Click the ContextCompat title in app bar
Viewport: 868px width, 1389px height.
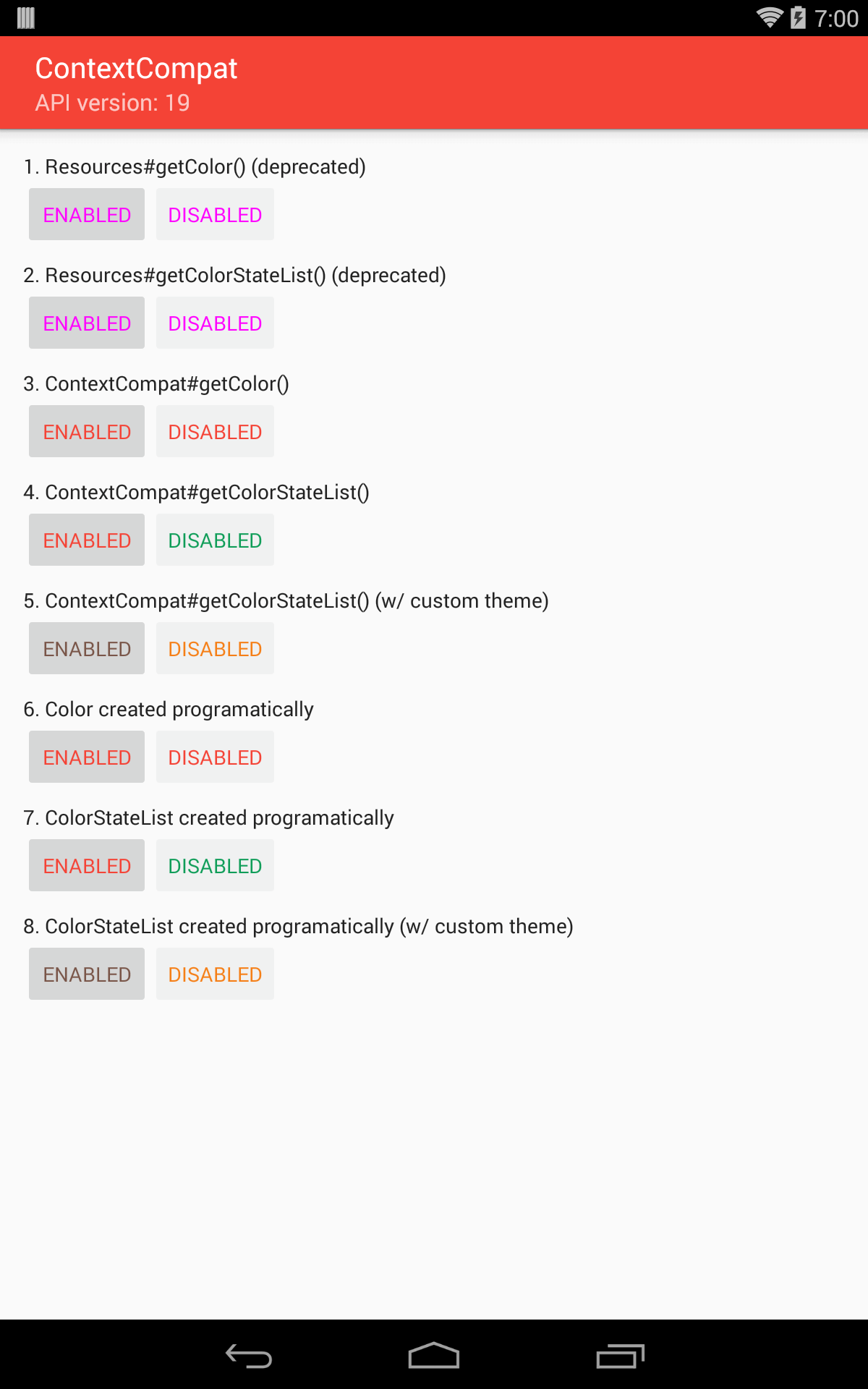point(136,69)
